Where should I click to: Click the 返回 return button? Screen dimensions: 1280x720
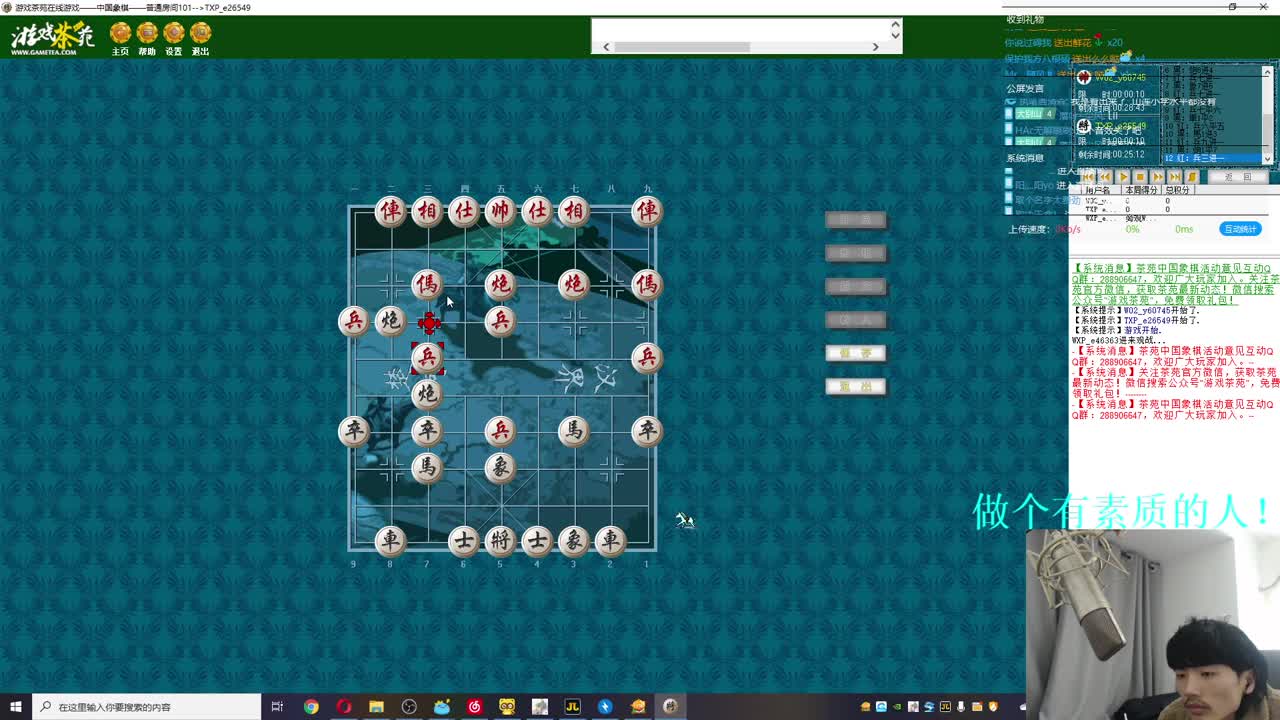(x=1238, y=177)
